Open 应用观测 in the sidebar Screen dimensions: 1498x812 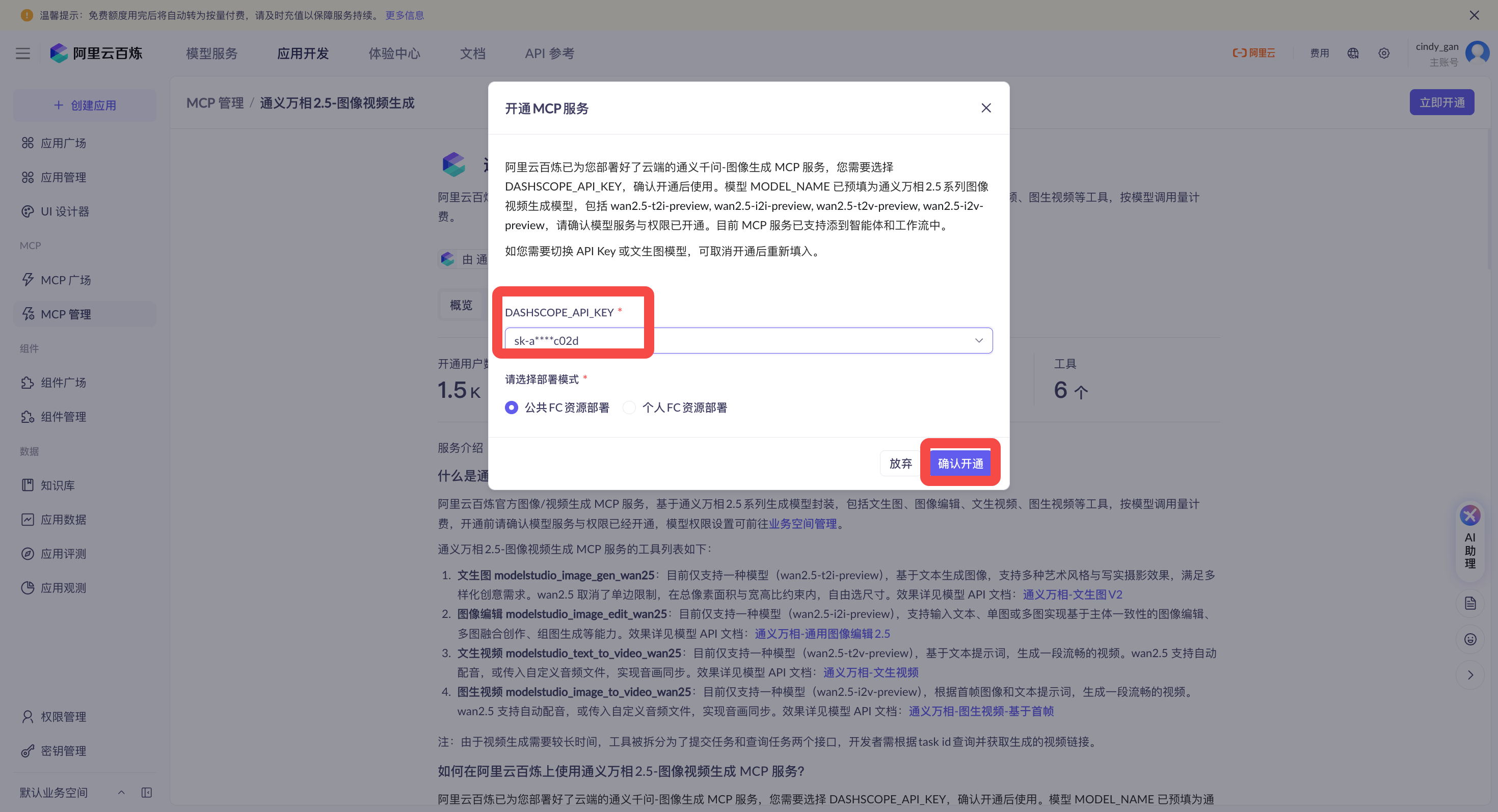[84, 588]
